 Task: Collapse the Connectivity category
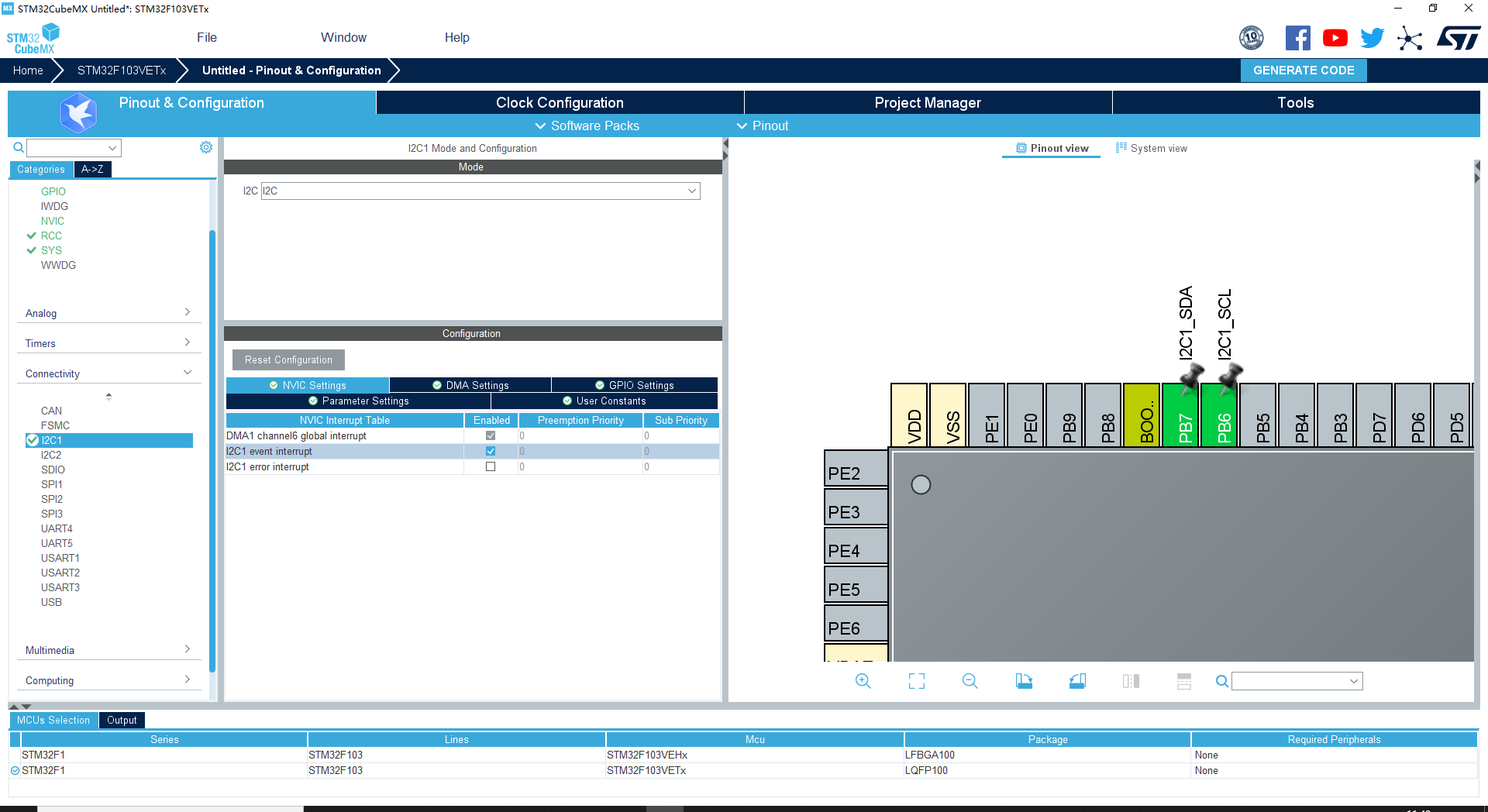point(108,373)
